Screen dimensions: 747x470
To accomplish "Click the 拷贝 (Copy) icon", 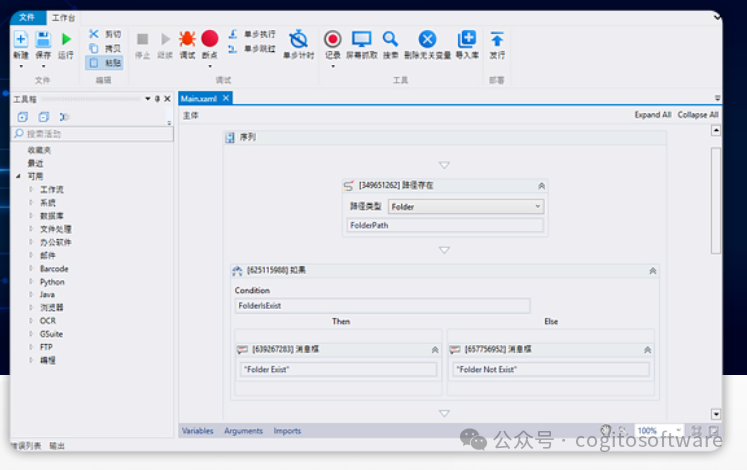I will click(93, 48).
